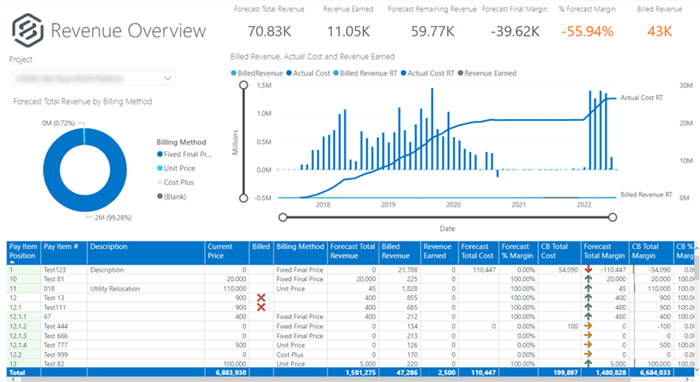
Task: Click the red X in Test 13 row
Action: point(261,298)
